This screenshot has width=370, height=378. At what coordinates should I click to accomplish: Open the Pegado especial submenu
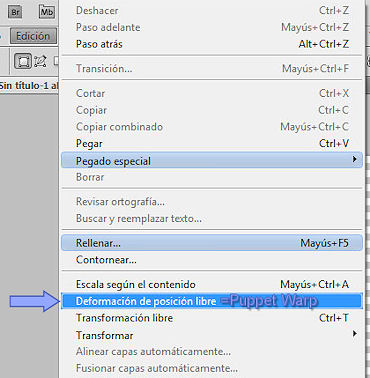(x=212, y=160)
